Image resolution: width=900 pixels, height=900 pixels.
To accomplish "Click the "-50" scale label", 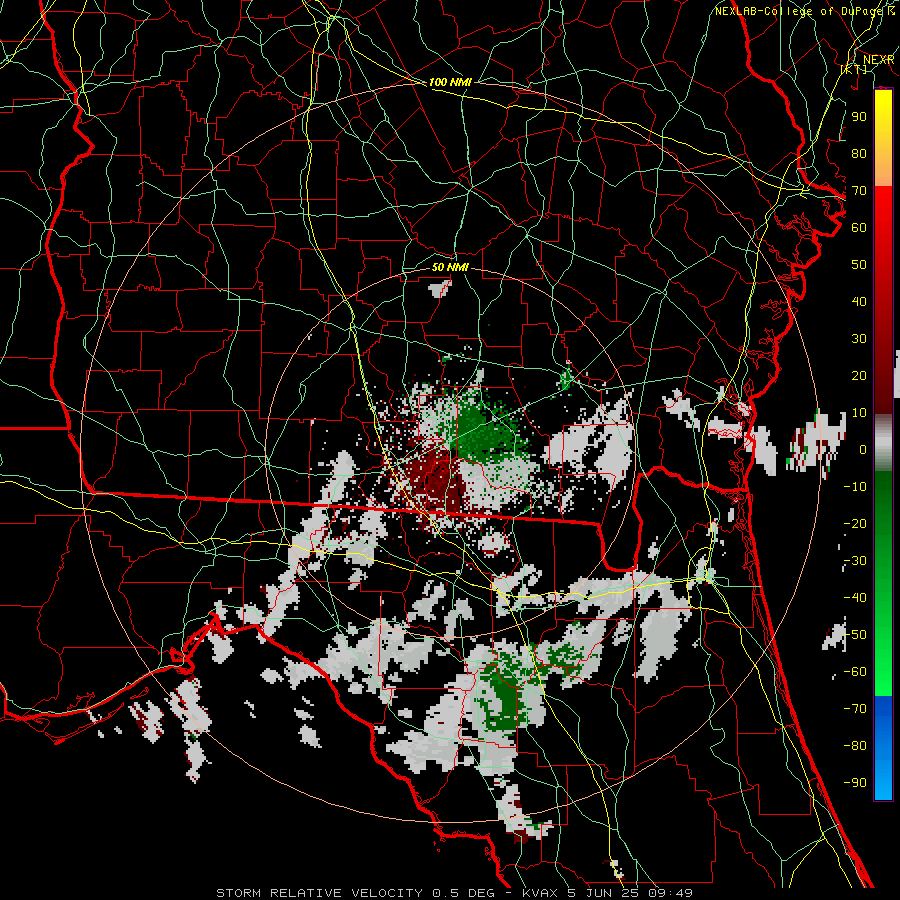I will pos(855,635).
